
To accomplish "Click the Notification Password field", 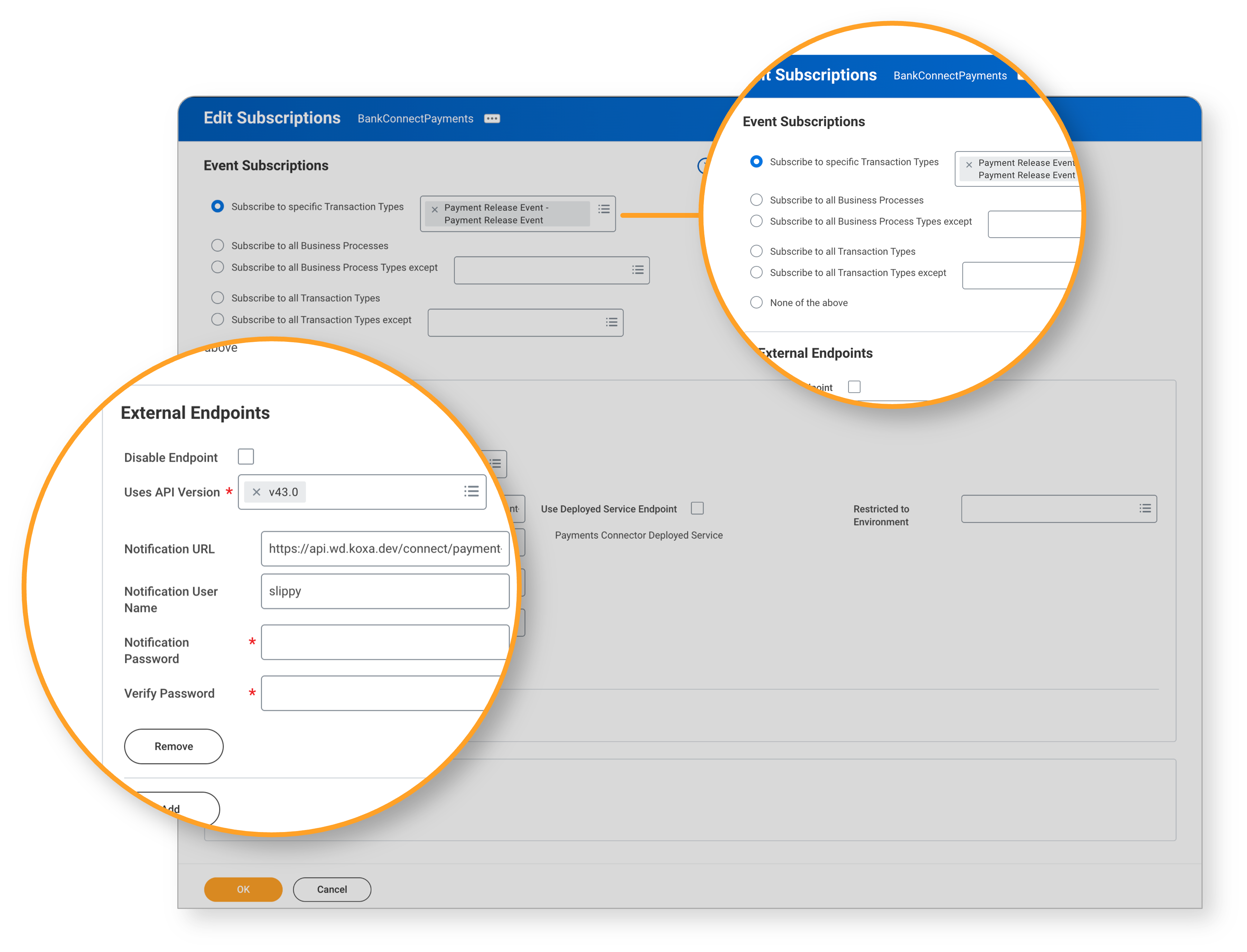I will [x=385, y=642].
